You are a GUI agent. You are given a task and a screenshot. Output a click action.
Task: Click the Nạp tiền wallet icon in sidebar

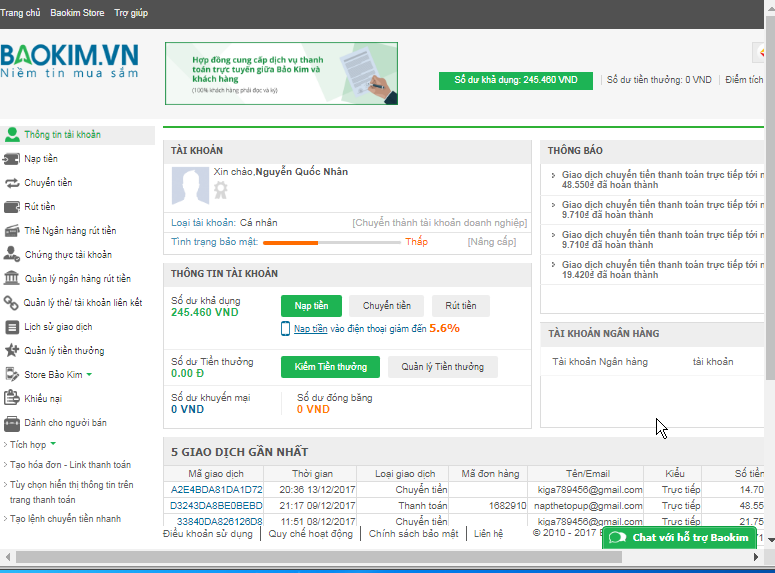click(x=11, y=159)
